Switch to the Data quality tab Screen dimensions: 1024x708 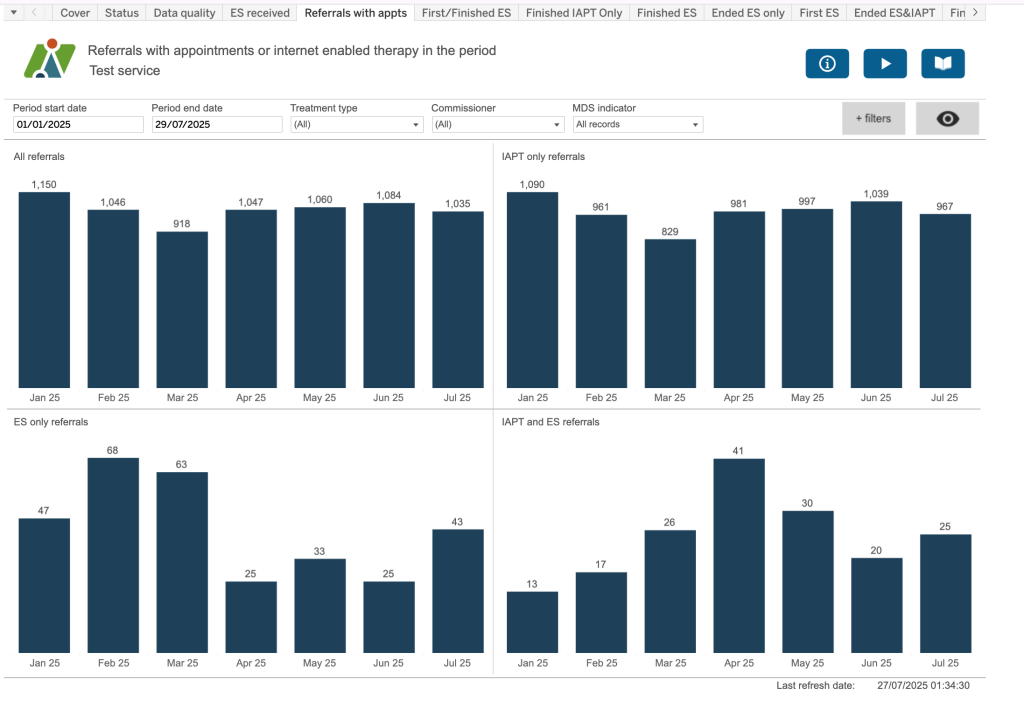coord(183,13)
